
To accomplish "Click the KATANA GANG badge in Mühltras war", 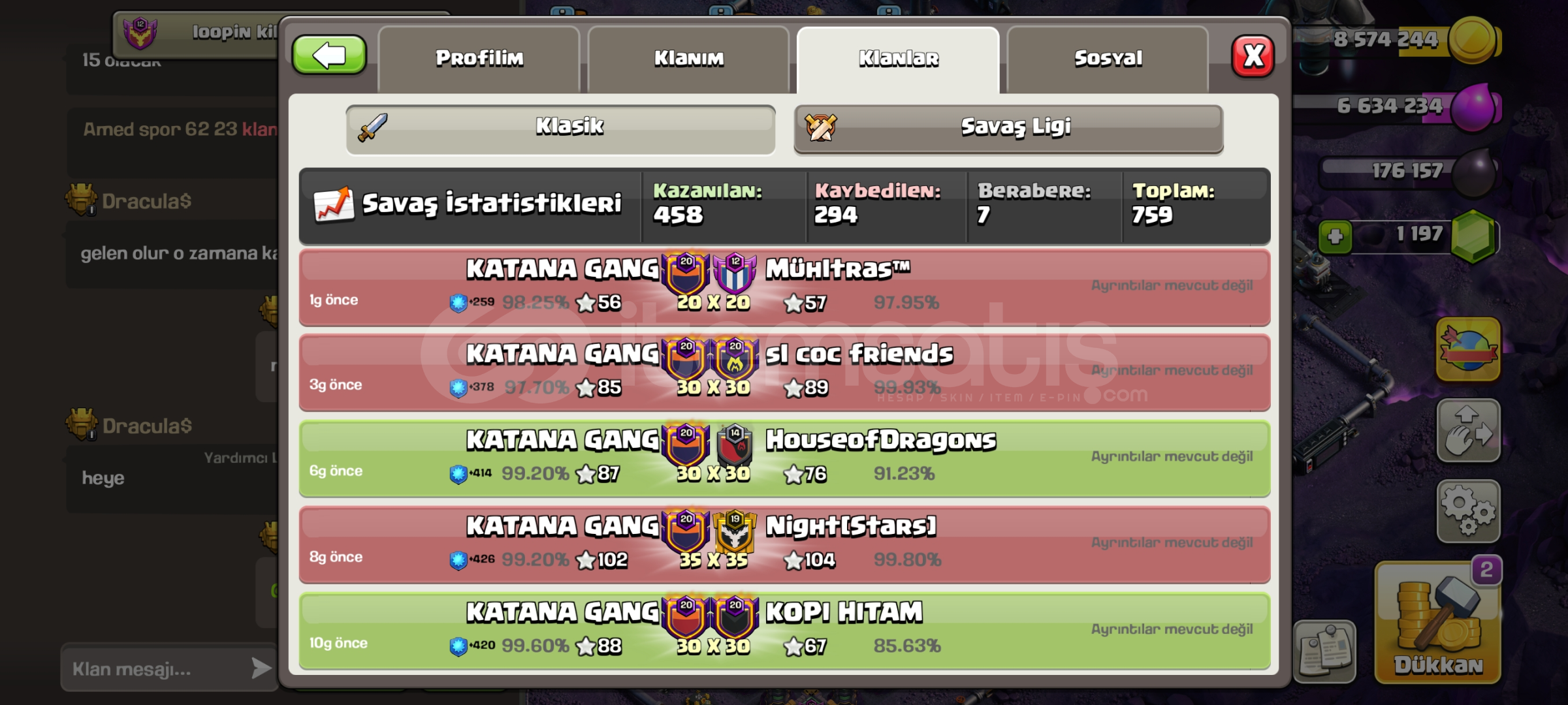I will 686,272.
